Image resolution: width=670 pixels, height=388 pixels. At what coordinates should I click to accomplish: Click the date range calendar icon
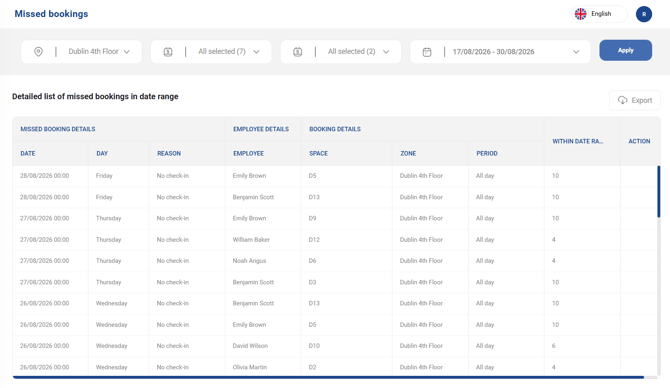click(x=427, y=52)
